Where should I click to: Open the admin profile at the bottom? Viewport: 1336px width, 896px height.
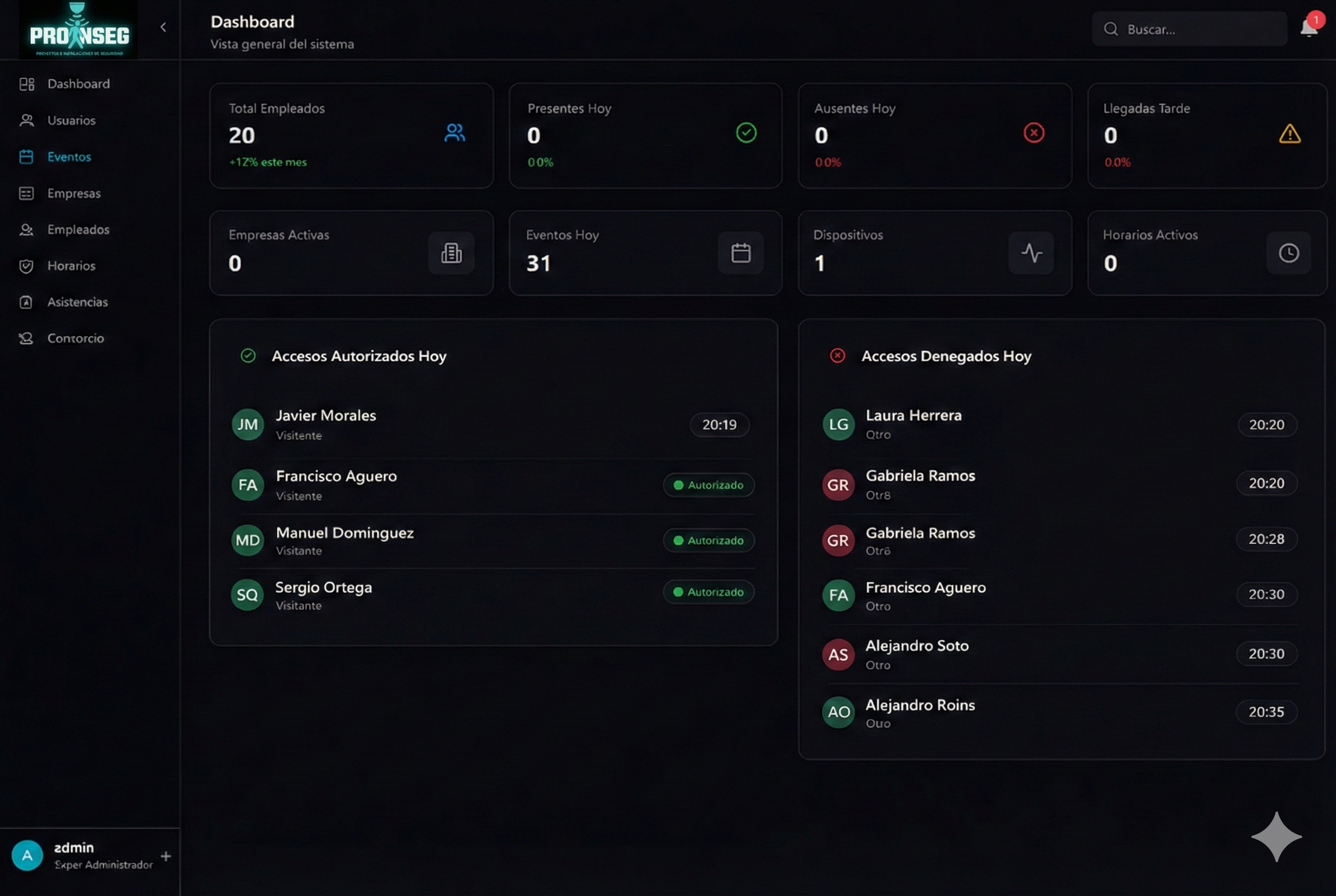(x=75, y=854)
